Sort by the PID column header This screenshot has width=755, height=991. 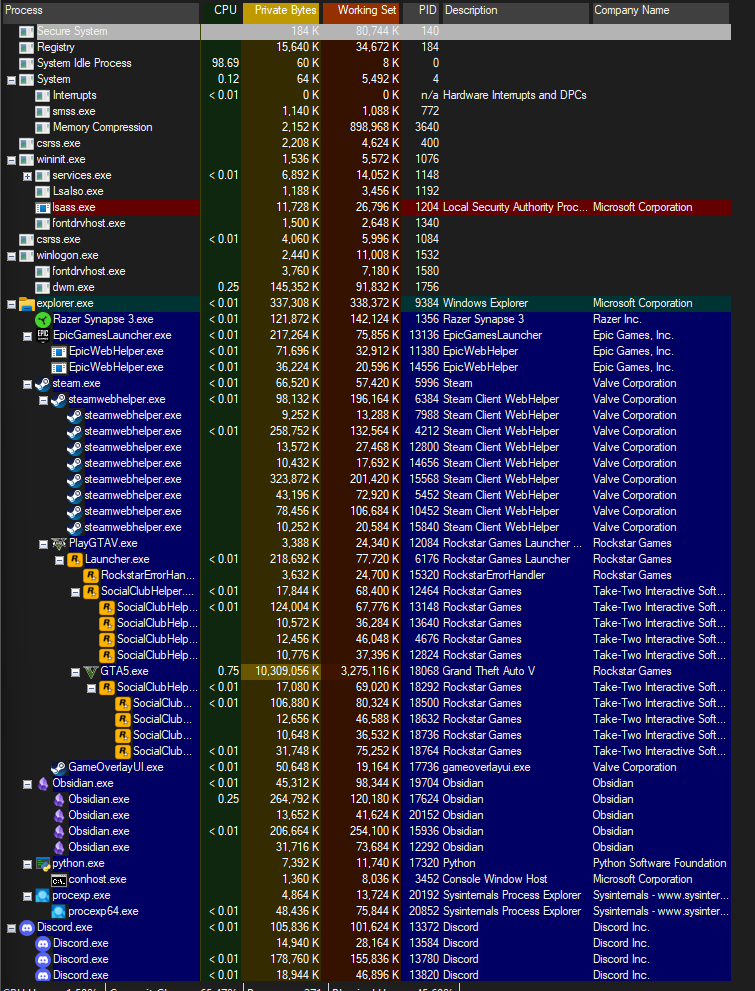[421, 11]
